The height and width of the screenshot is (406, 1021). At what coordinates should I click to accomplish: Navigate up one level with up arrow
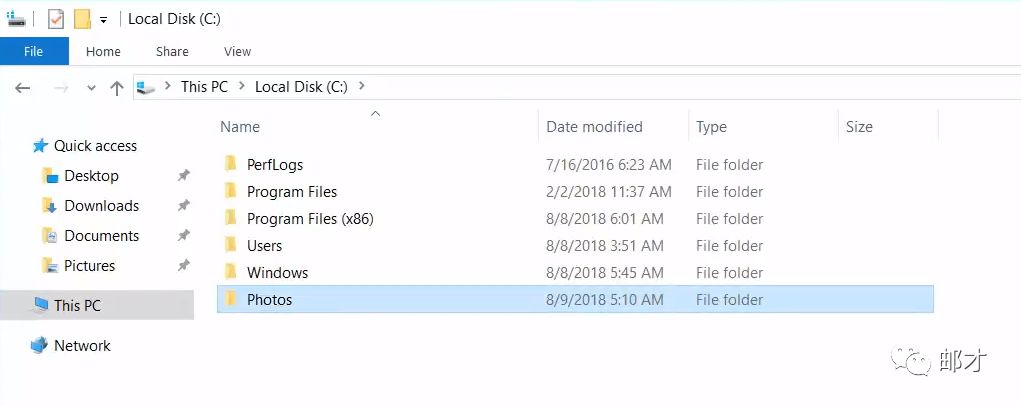[x=117, y=88]
